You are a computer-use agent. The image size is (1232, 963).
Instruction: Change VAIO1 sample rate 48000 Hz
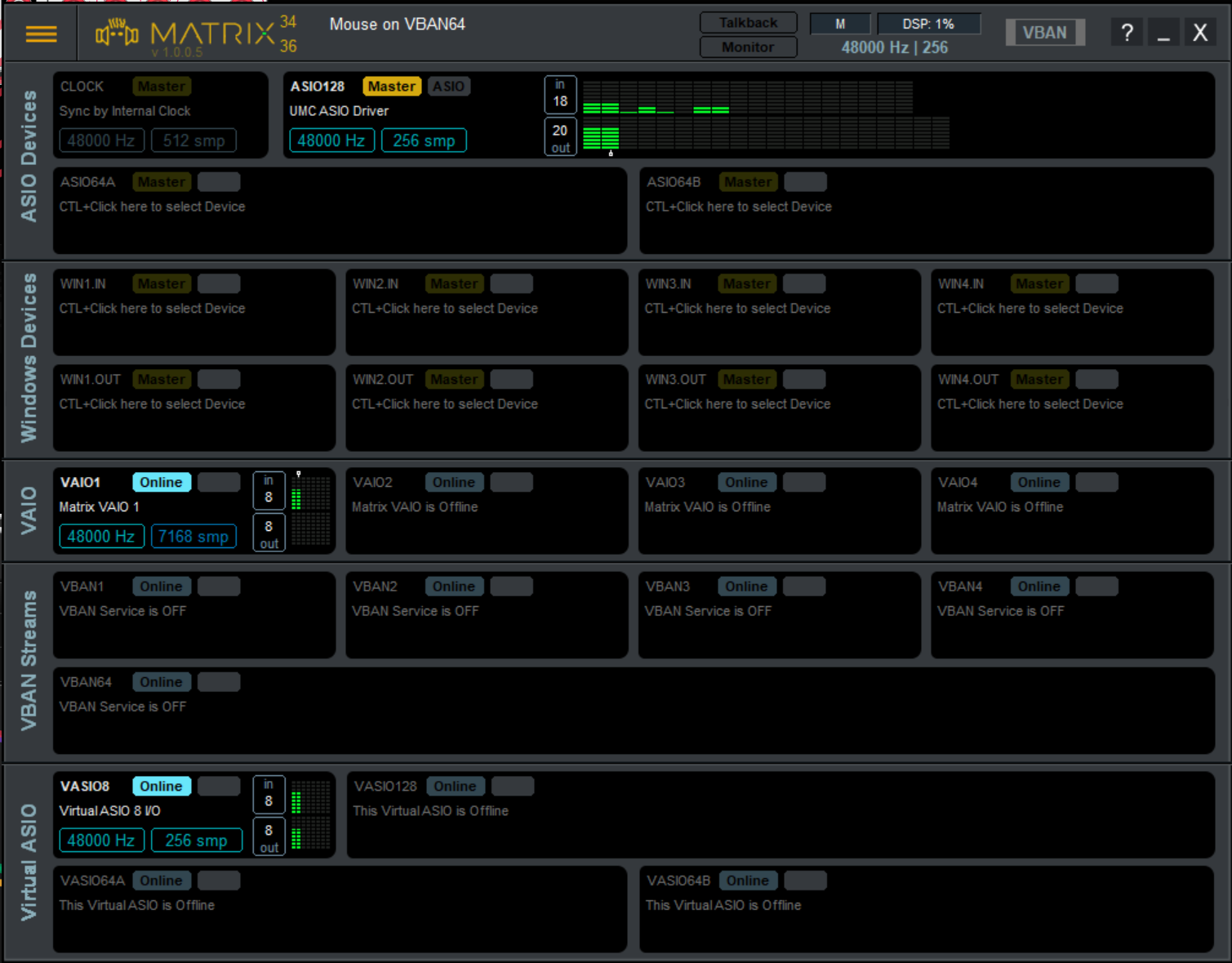coord(101,537)
